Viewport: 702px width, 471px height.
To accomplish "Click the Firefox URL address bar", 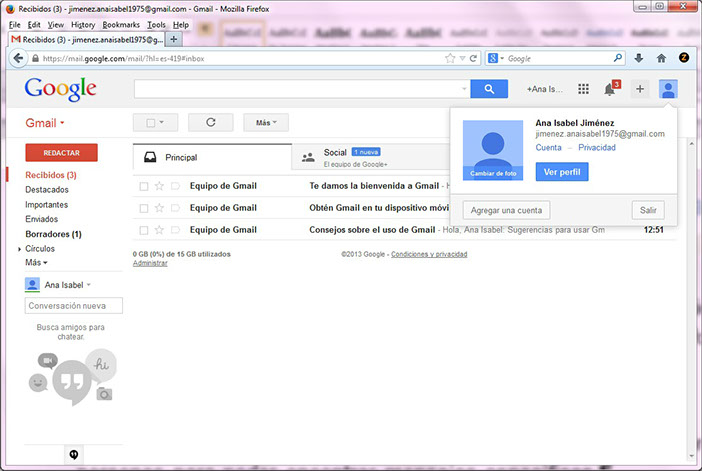I will point(242,59).
